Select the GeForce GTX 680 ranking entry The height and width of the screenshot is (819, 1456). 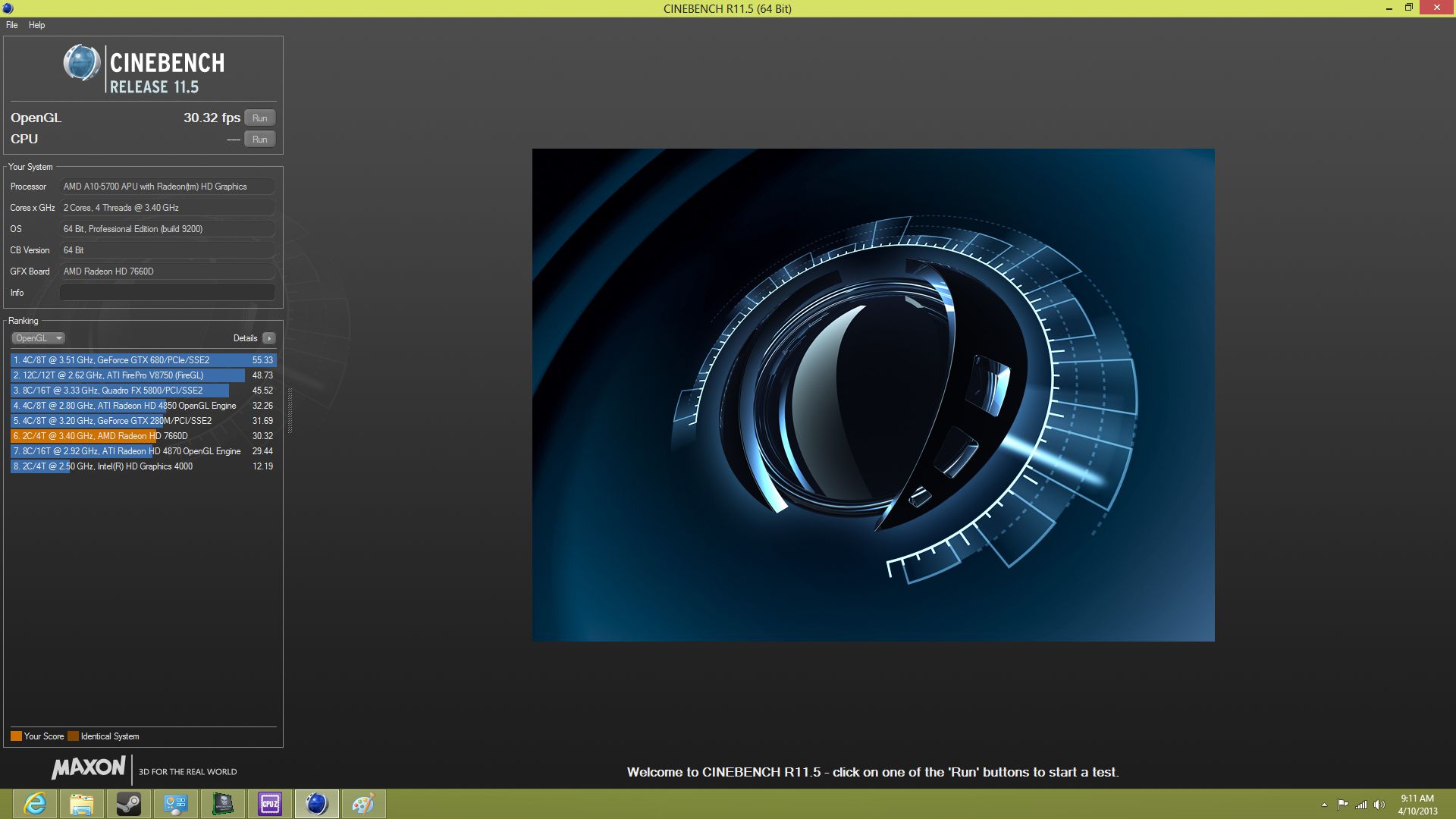[x=143, y=360]
